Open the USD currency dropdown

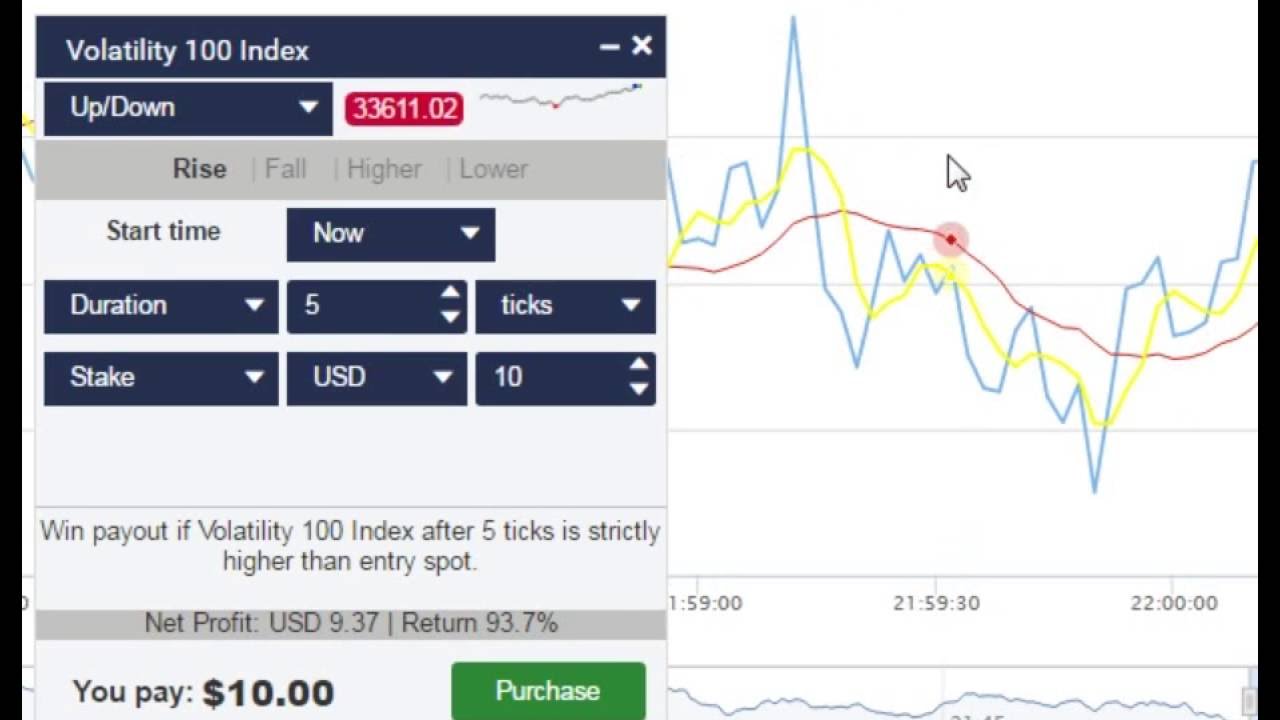click(x=376, y=378)
